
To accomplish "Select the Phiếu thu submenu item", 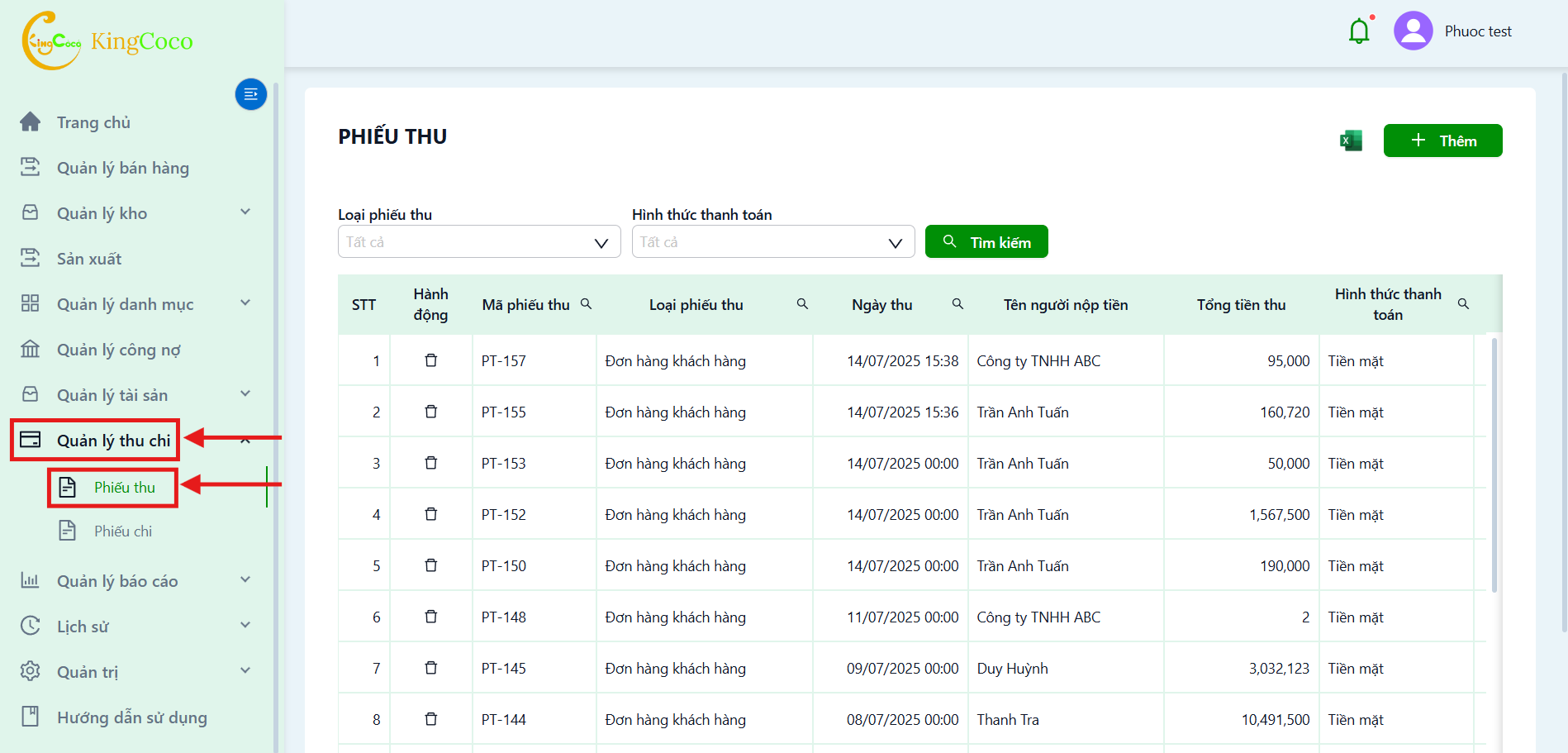I will pos(125,488).
